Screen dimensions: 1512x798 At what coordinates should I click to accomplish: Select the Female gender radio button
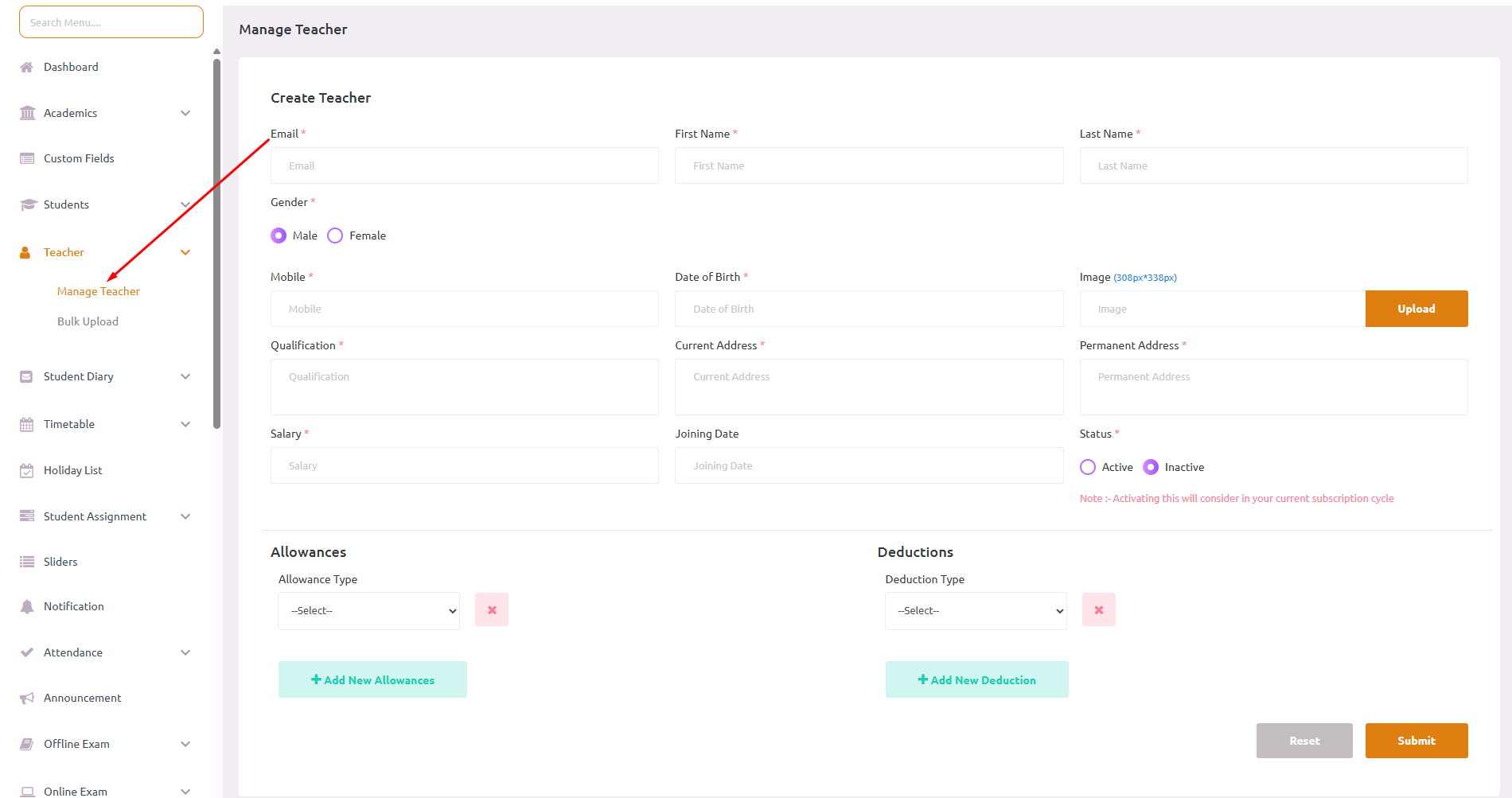point(335,236)
